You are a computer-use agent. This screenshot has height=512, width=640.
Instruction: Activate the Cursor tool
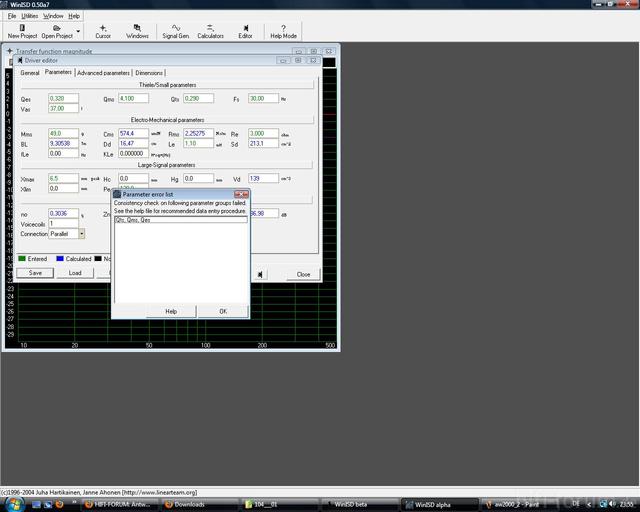click(x=103, y=31)
